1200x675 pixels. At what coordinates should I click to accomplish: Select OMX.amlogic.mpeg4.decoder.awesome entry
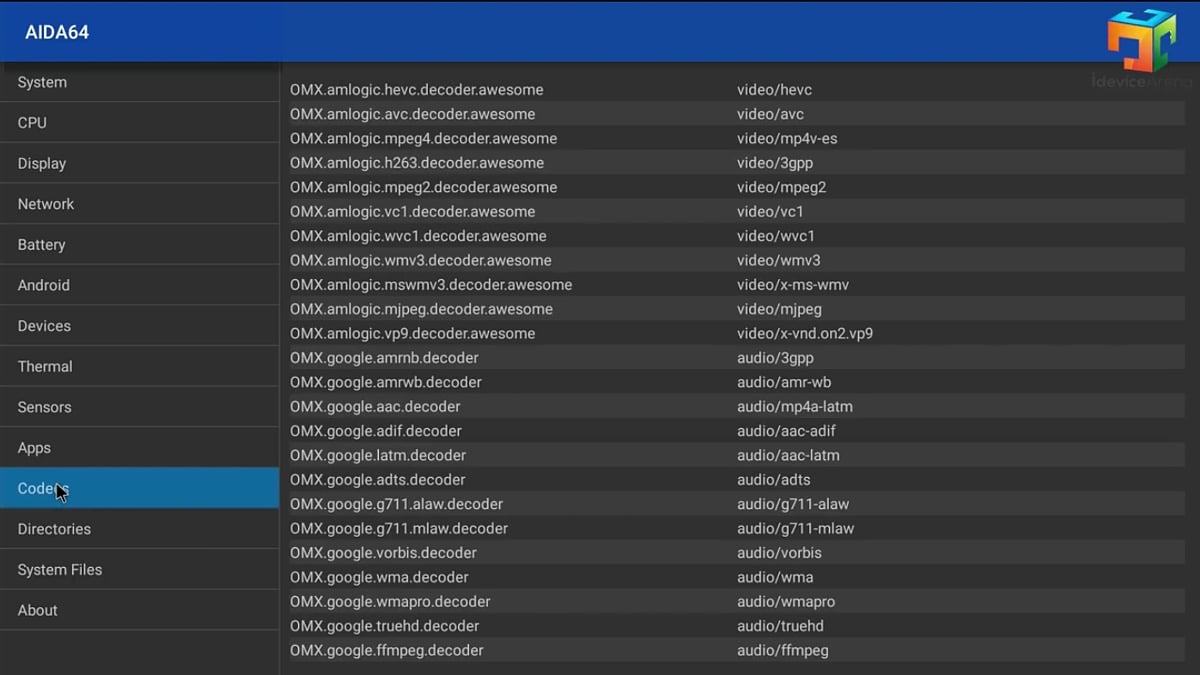click(737, 138)
